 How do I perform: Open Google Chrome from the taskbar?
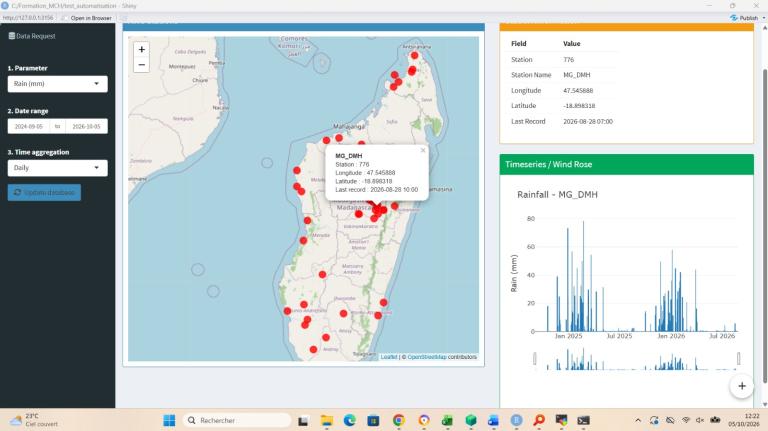tap(399, 420)
